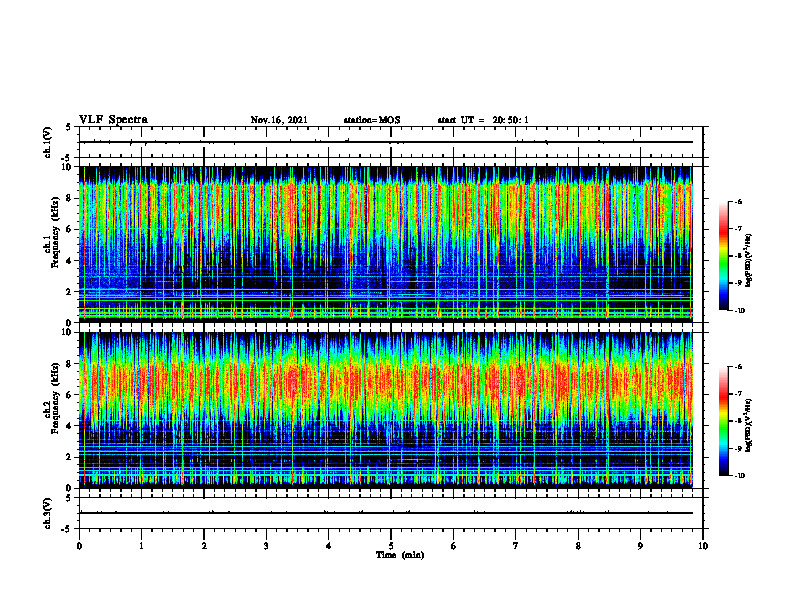Click the "10" kHz tick on ch.2 frequency axis
The image size is (792, 612).
[x=68, y=332]
